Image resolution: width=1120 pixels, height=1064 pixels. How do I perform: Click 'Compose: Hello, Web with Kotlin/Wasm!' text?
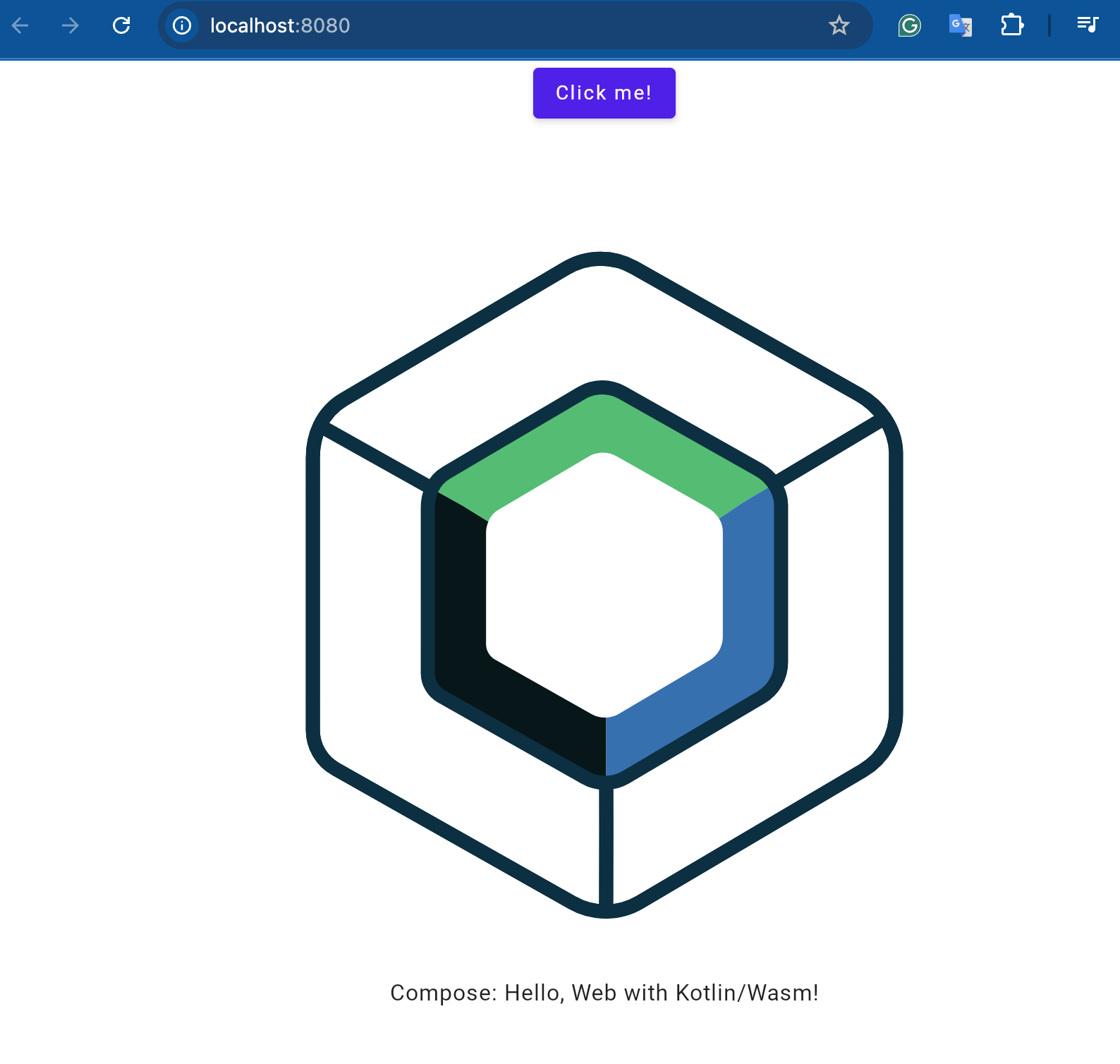point(604,993)
